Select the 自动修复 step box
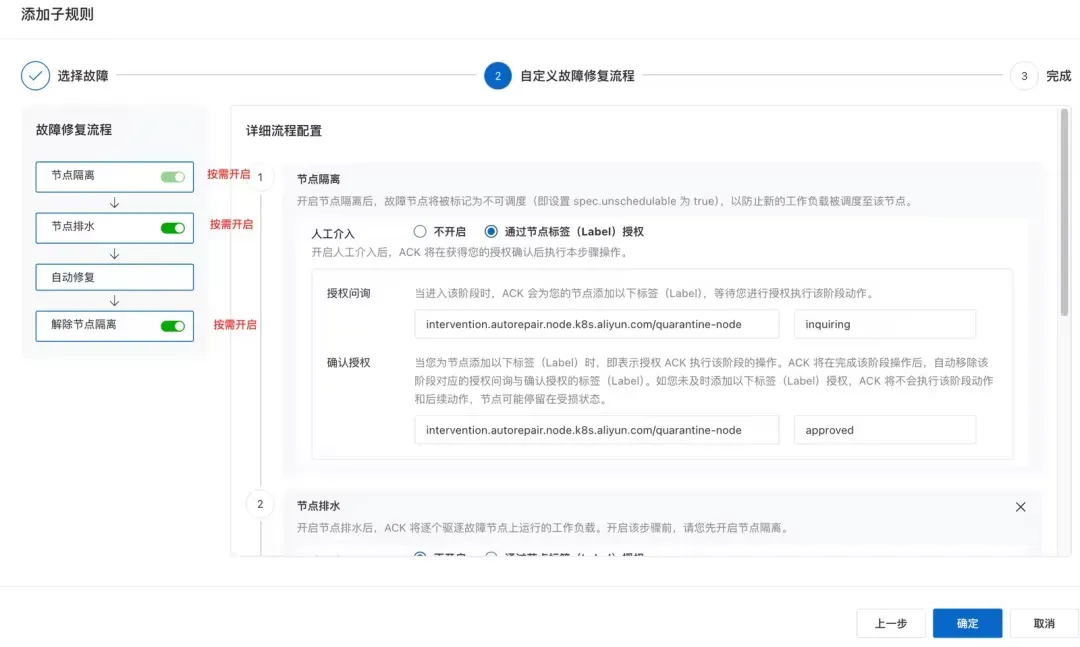The image size is (1080, 647). click(x=114, y=277)
